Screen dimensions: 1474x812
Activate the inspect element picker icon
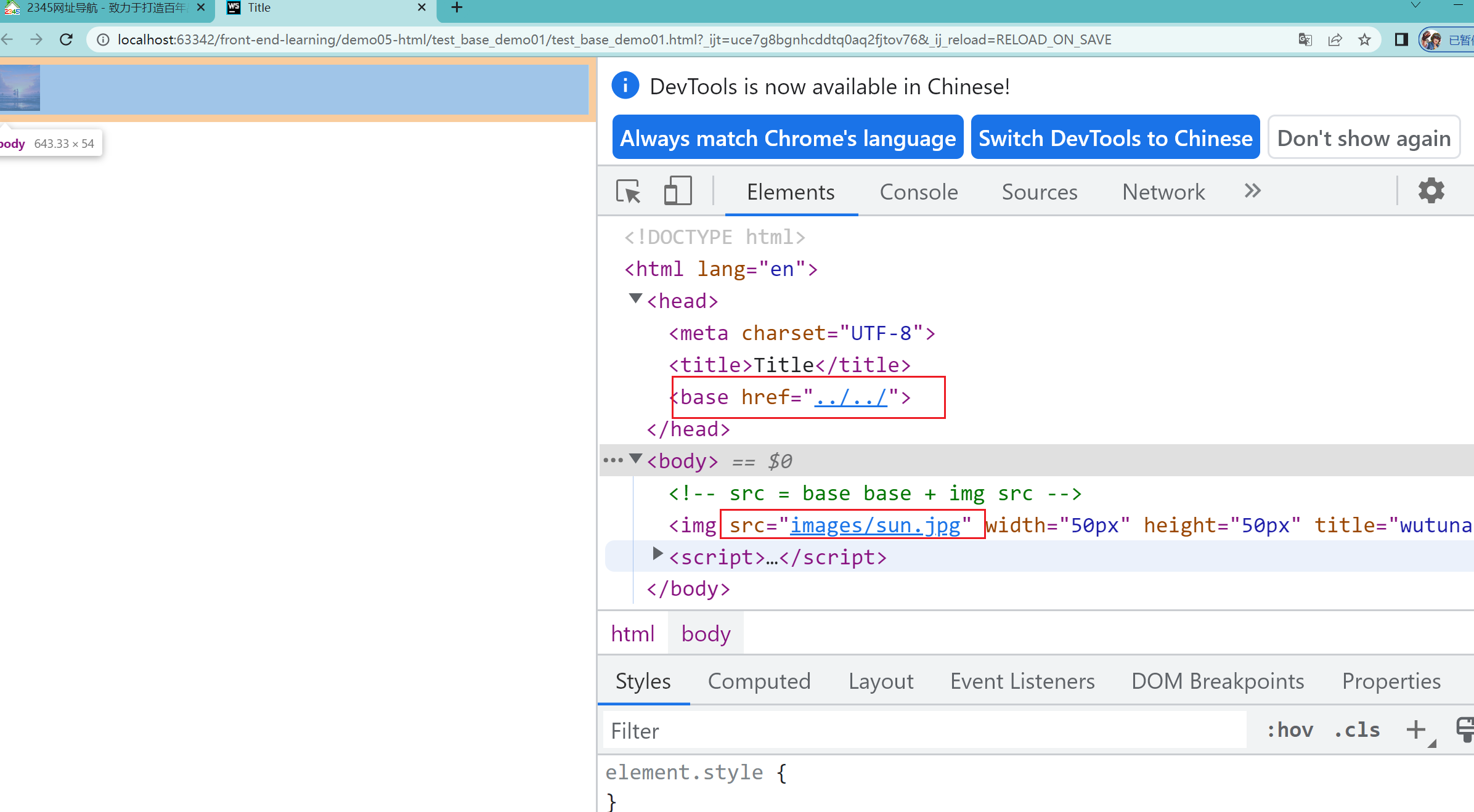628,192
